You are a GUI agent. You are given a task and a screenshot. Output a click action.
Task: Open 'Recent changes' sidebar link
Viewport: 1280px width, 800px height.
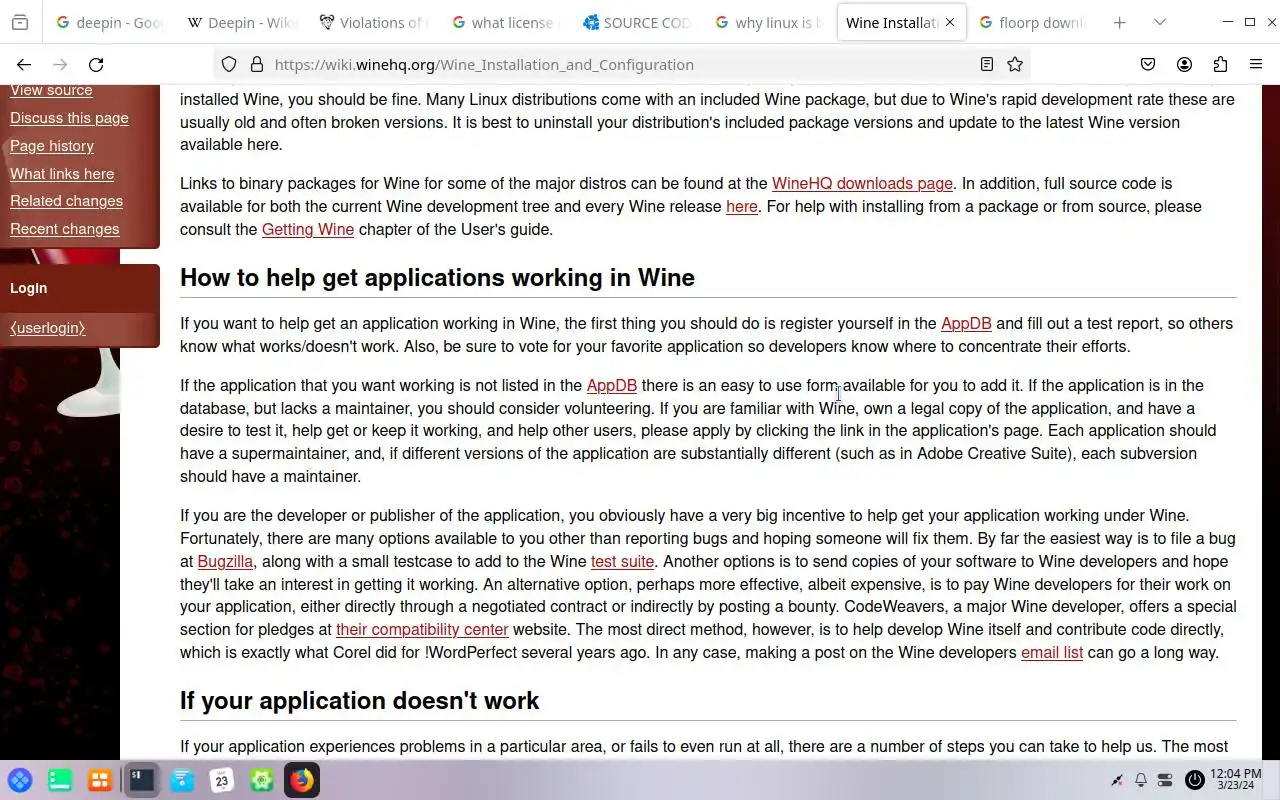(64, 229)
